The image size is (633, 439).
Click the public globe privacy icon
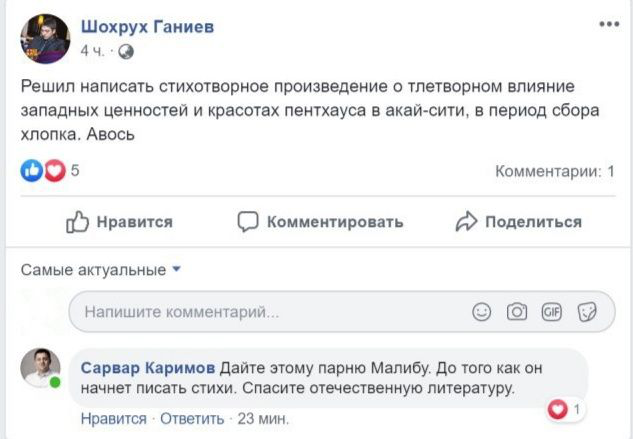[126, 51]
